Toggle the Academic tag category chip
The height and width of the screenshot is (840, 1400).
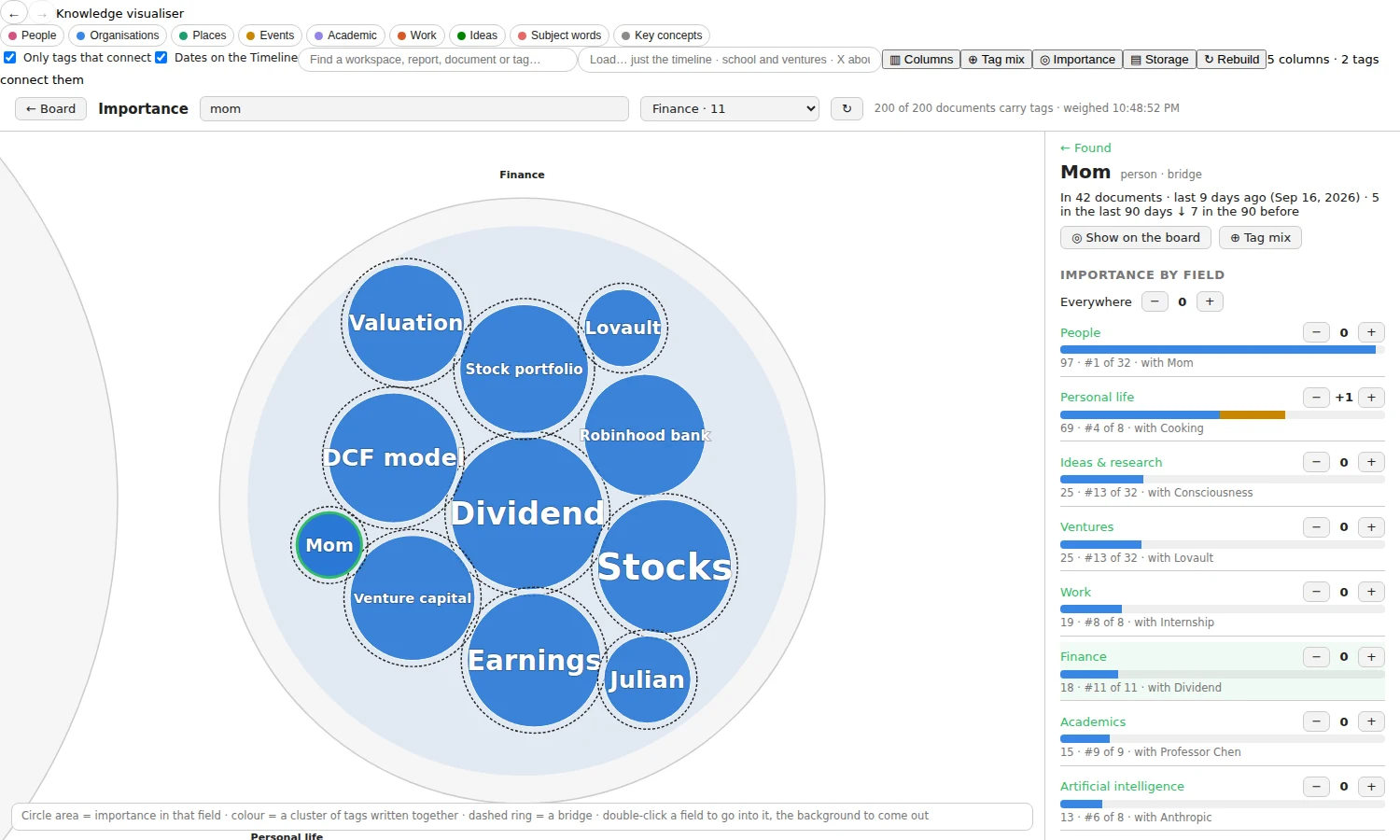pos(345,35)
